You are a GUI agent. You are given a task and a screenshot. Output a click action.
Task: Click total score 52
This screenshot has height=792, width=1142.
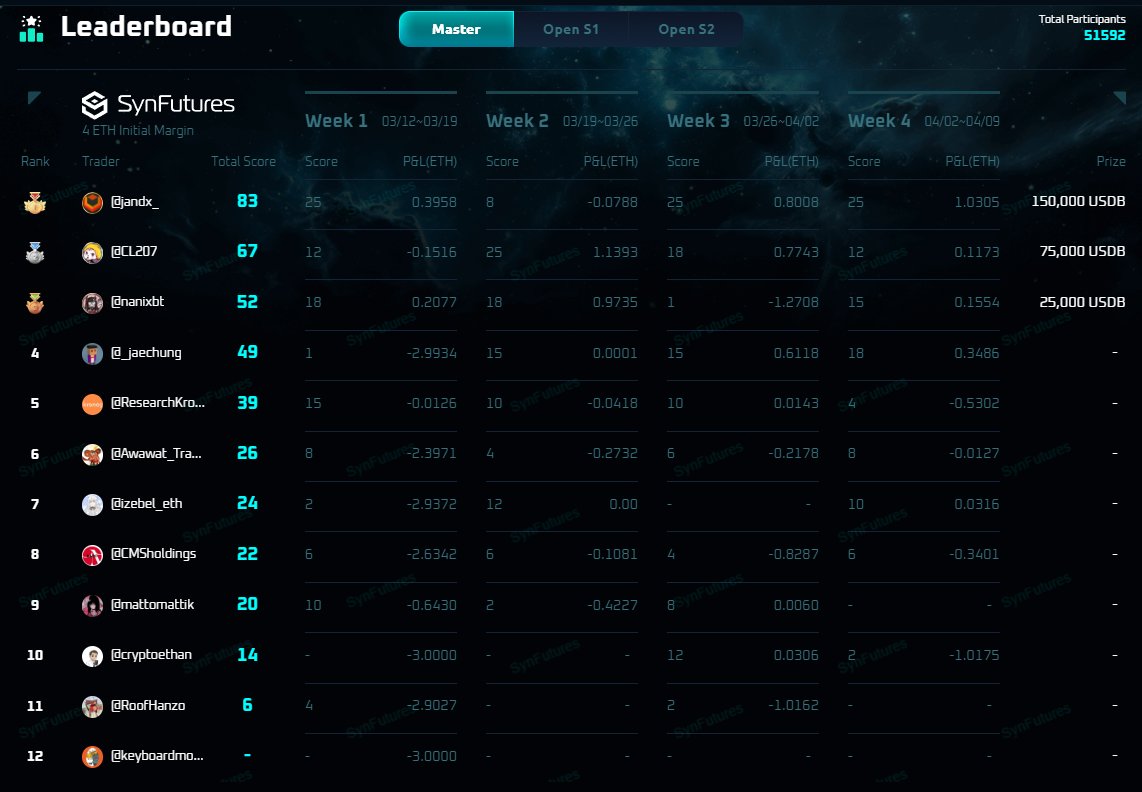248,302
